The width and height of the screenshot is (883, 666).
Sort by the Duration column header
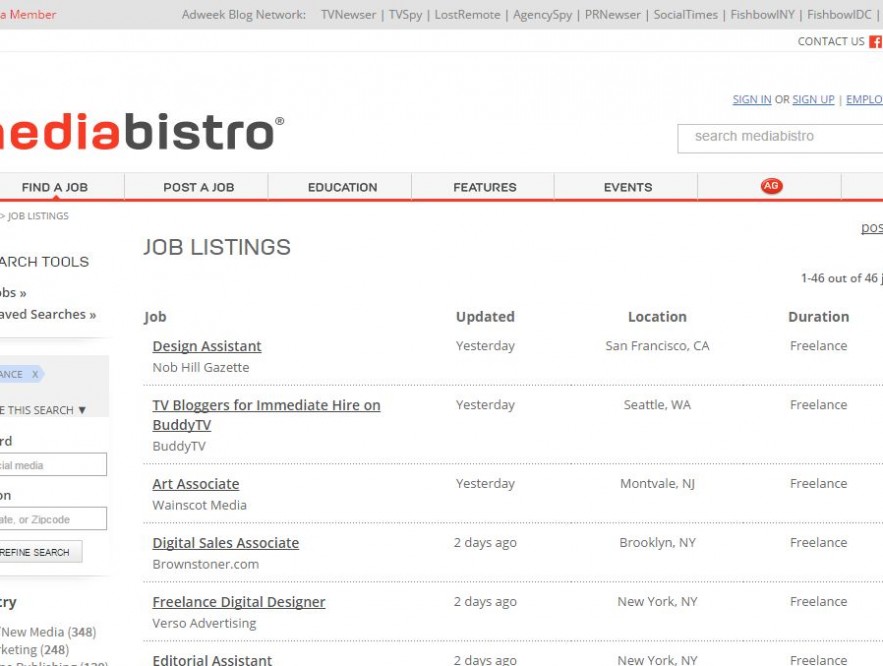tap(818, 317)
